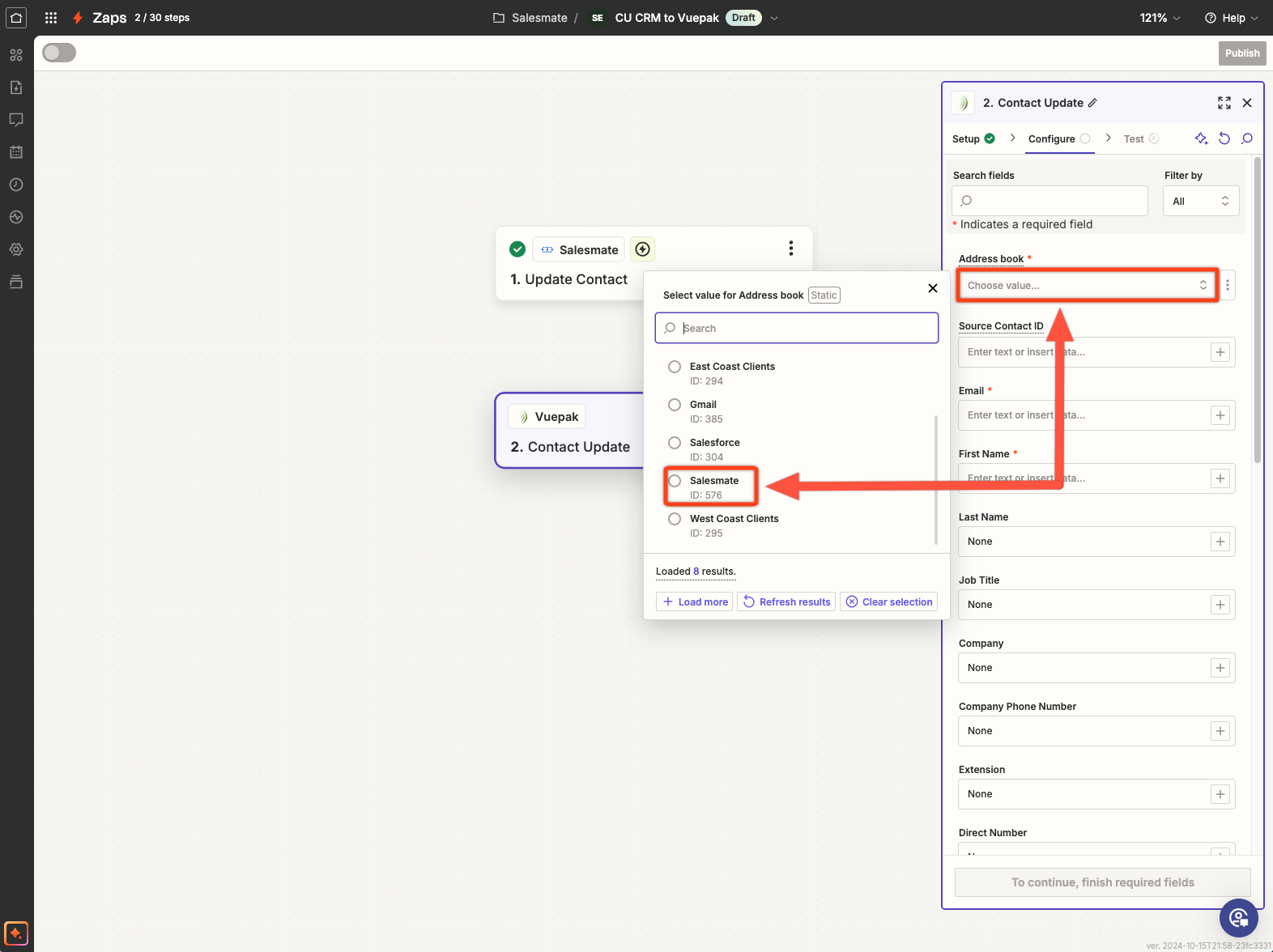
Task: Click the Load more button
Action: point(695,601)
